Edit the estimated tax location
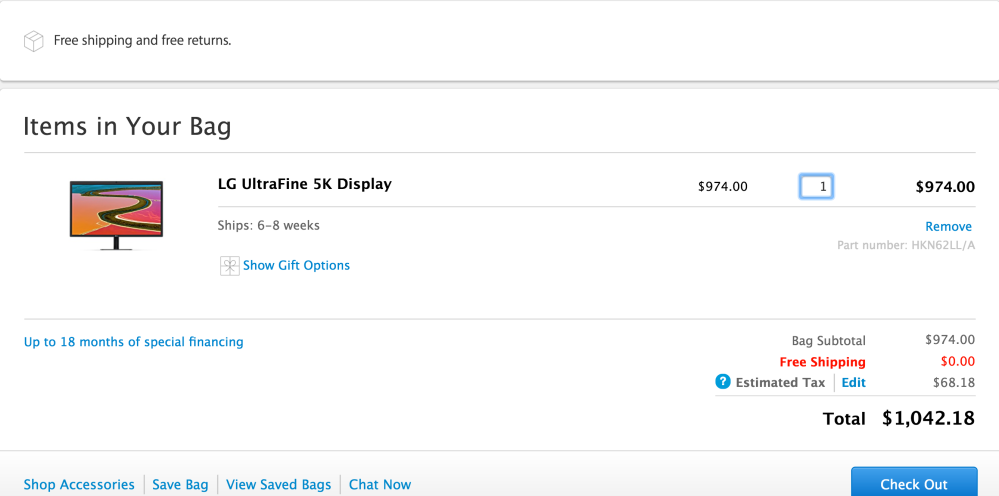Image resolution: width=999 pixels, height=496 pixels. pos(853,383)
